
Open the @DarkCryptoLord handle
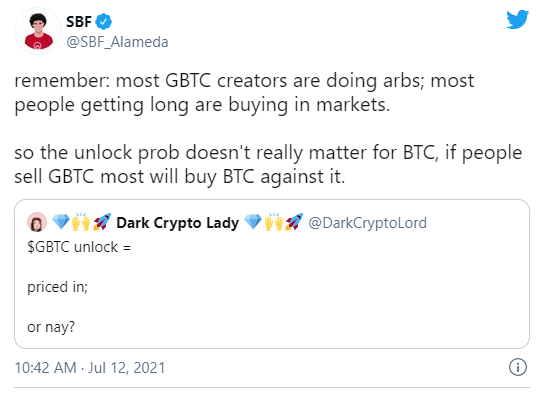point(367,223)
